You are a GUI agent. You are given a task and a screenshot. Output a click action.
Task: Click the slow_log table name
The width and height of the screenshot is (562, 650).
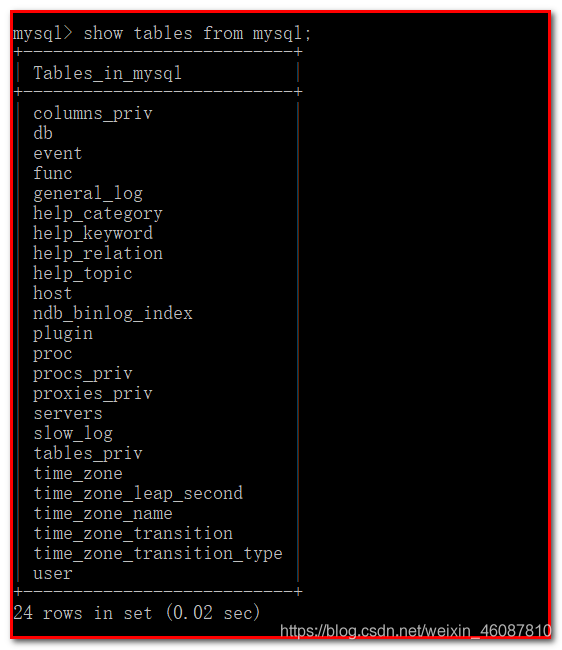click(73, 434)
